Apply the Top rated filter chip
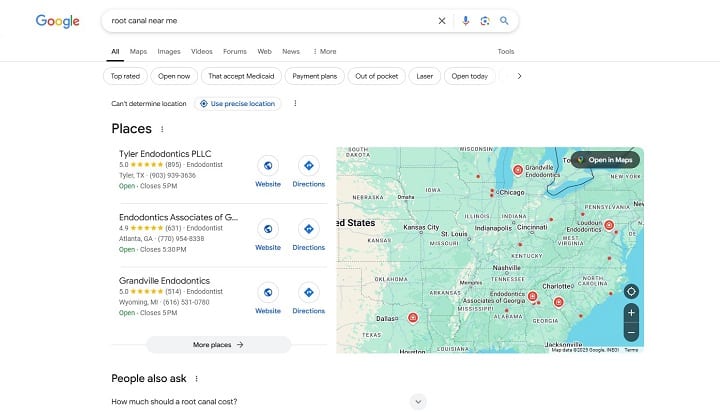 [125, 76]
